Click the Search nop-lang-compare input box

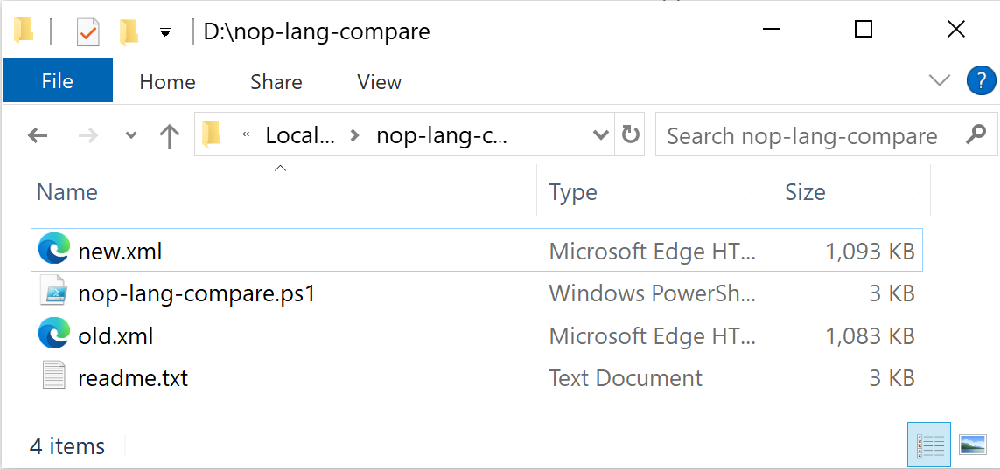coord(802,136)
